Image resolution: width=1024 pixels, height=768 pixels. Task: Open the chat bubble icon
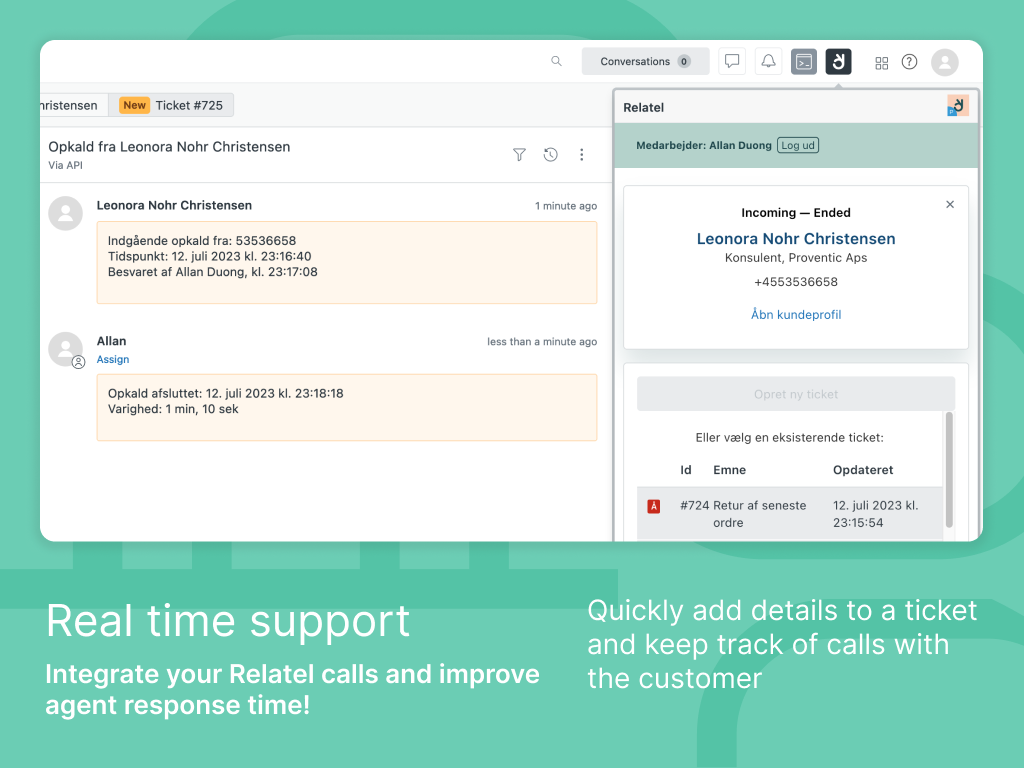(732, 62)
